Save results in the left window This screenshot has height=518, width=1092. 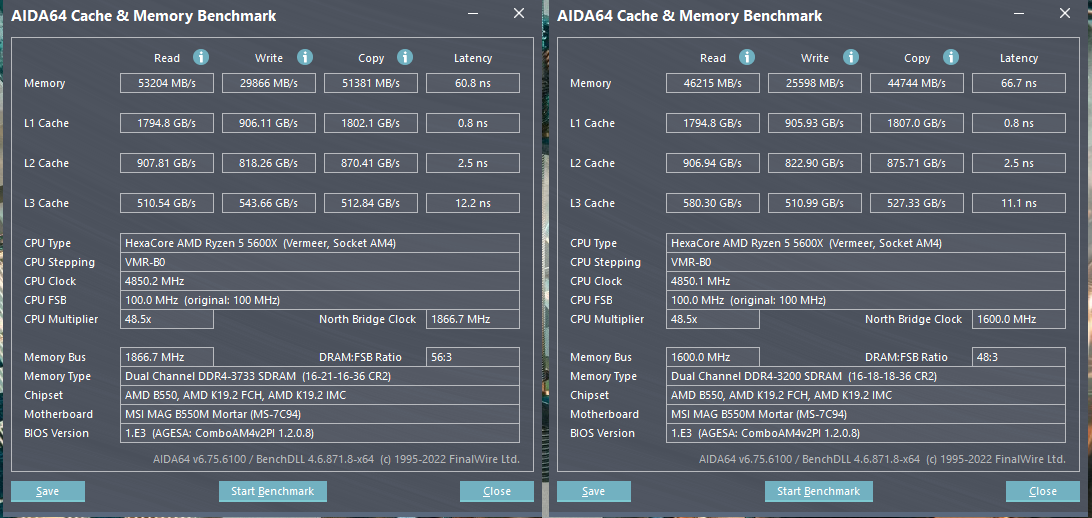click(x=47, y=491)
